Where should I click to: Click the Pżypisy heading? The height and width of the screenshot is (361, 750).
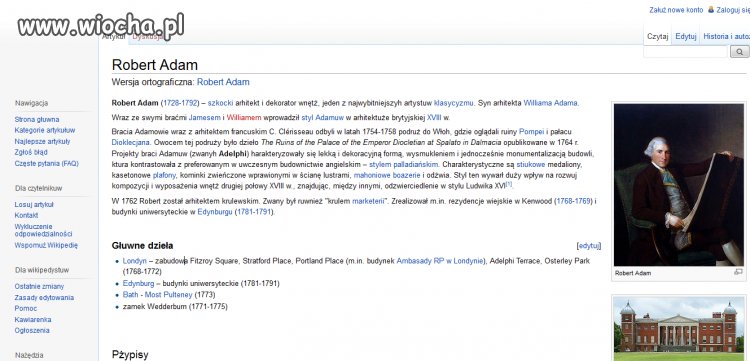(x=130, y=355)
